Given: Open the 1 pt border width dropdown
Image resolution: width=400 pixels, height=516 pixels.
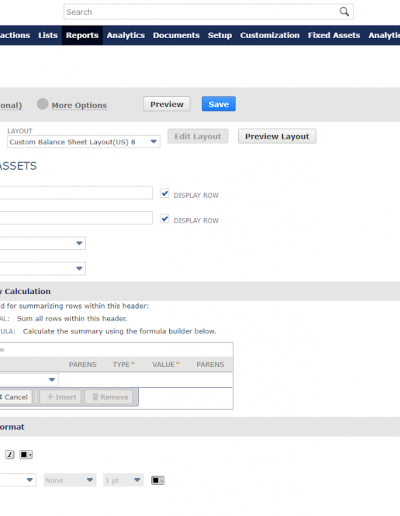Looking at the screenshot, I should [123, 480].
